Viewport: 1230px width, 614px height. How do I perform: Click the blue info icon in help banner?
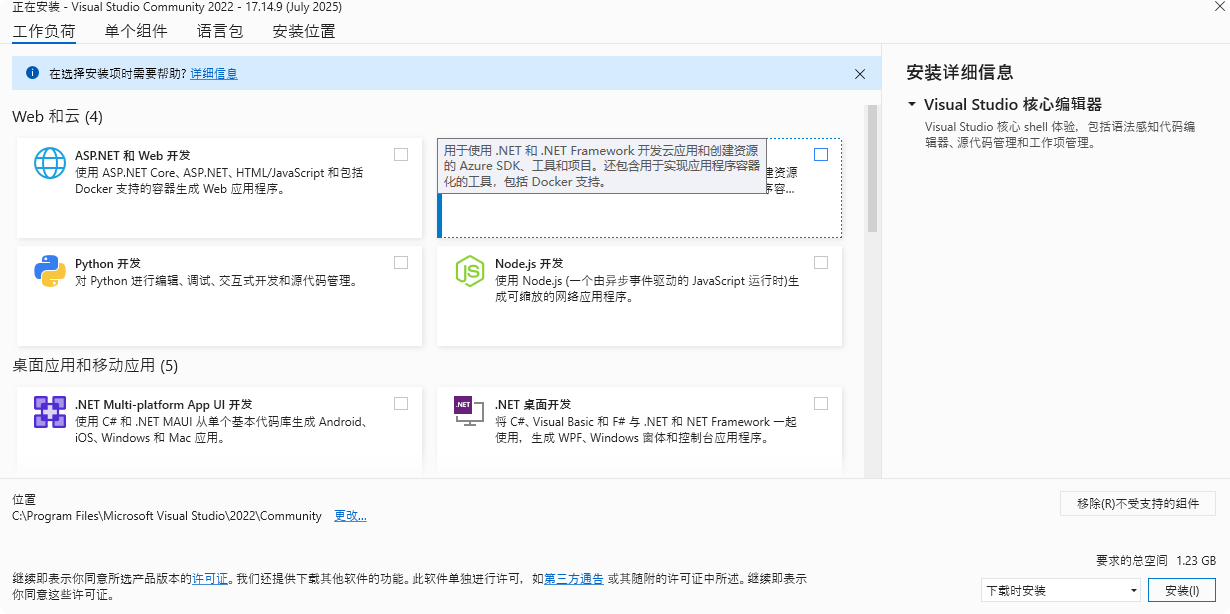[32, 73]
